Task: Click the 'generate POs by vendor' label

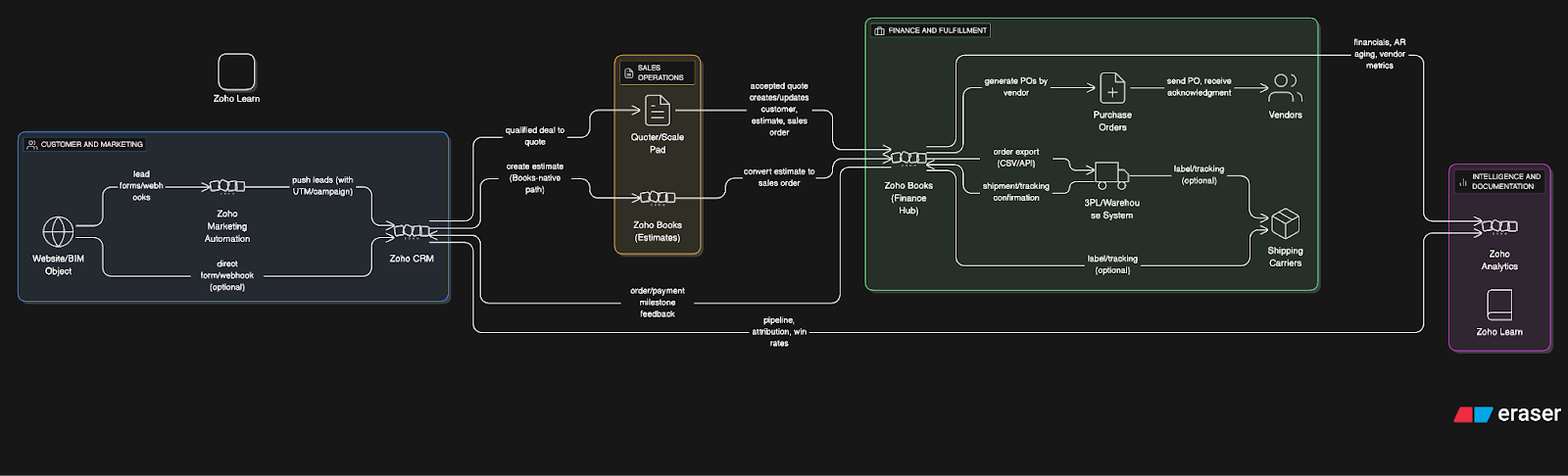Action: pyautogui.click(x=1016, y=87)
